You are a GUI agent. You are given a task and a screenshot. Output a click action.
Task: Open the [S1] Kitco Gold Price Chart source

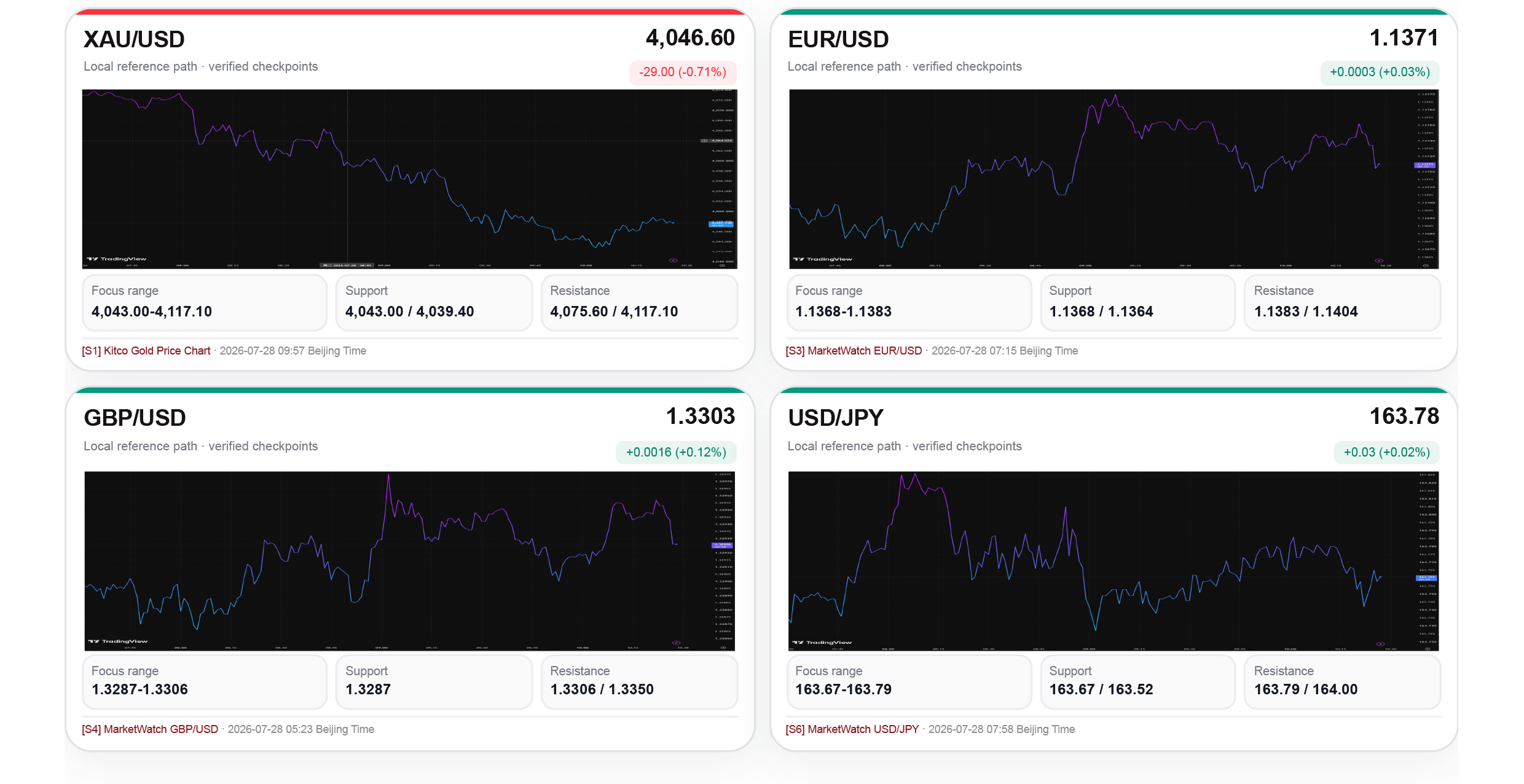(x=146, y=350)
